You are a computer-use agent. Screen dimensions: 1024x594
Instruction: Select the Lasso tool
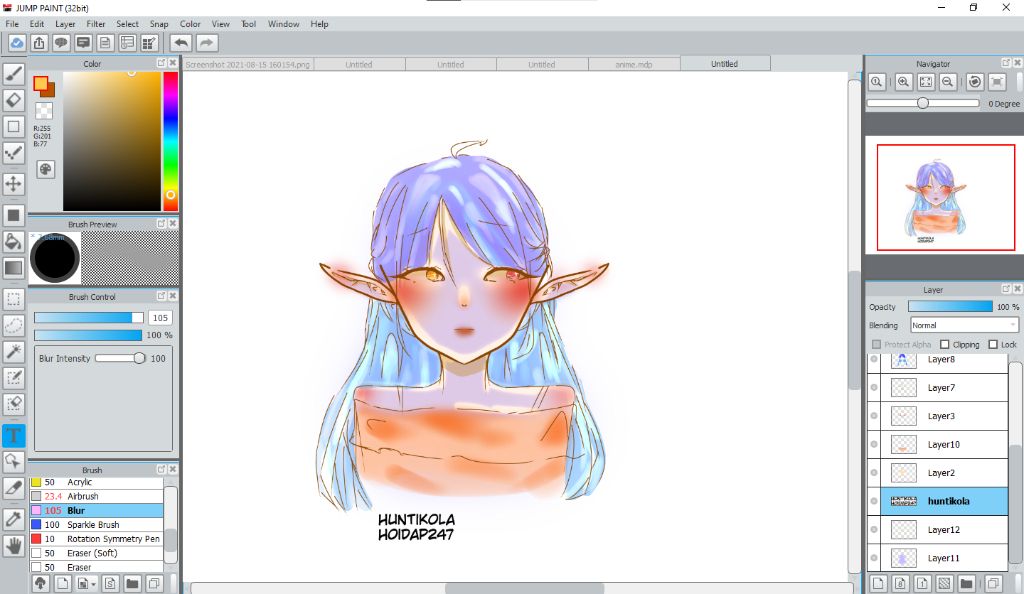point(14,325)
